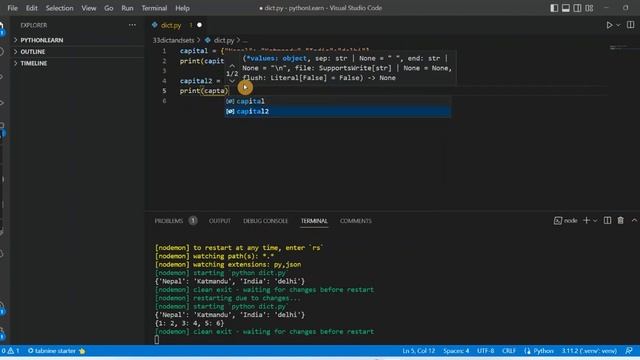Open the Terminal menu
Image resolution: width=640 pixels, height=360 pixels.
coord(154,8)
